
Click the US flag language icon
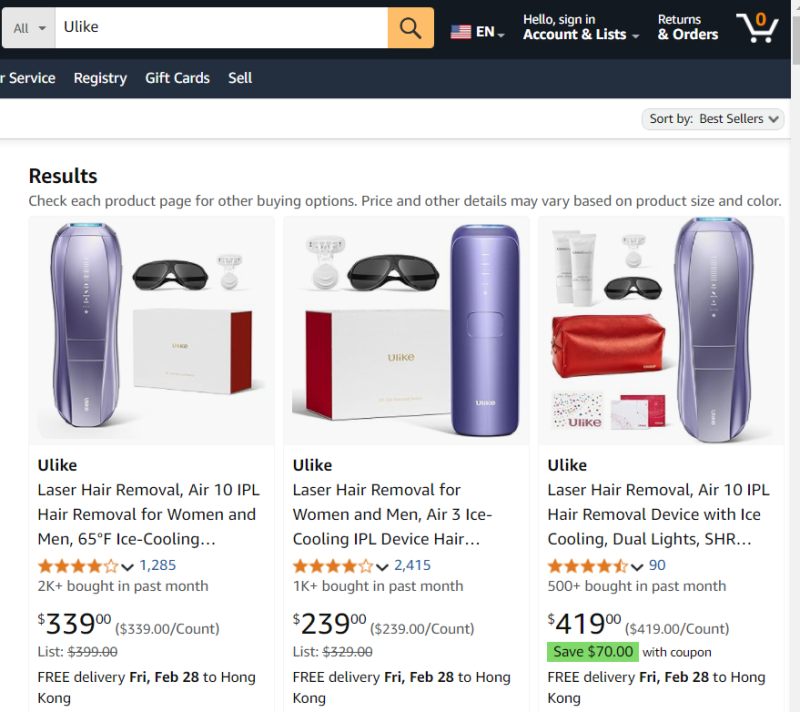461,31
